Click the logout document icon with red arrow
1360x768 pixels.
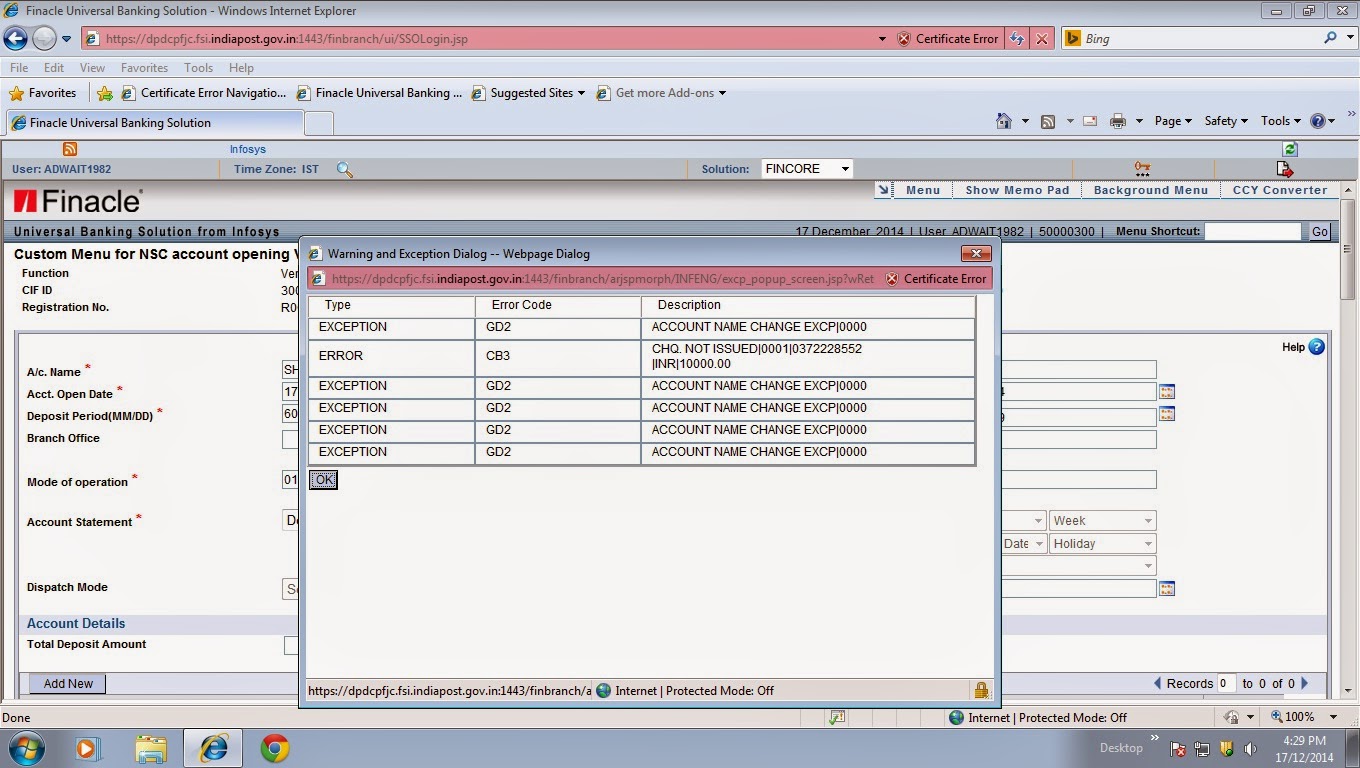pyautogui.click(x=1285, y=169)
